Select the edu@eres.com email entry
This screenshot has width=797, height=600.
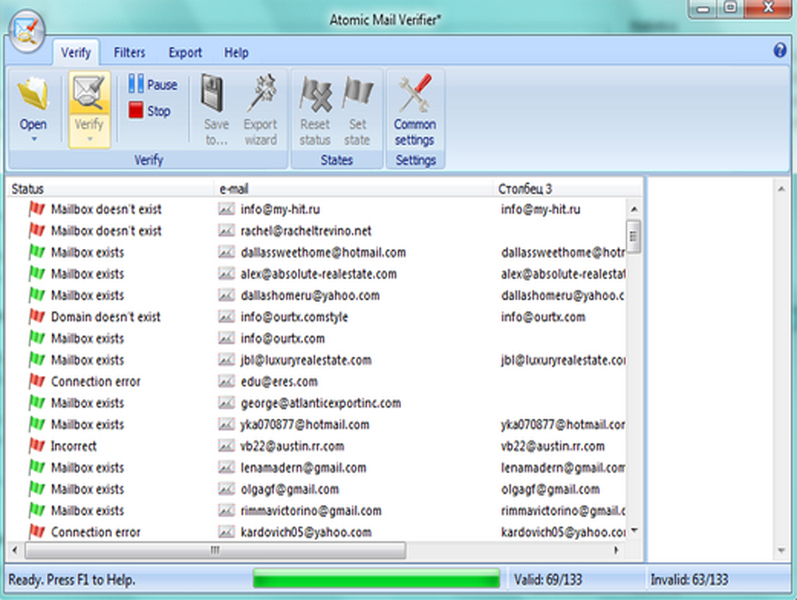pyautogui.click(x=279, y=381)
